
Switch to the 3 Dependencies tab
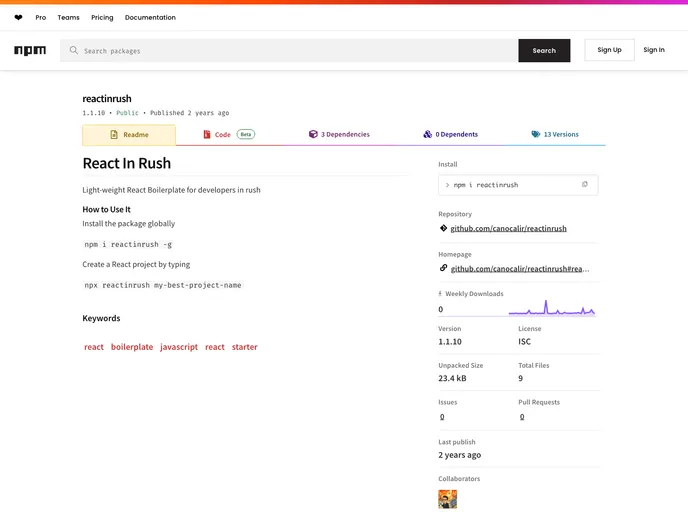pos(339,134)
